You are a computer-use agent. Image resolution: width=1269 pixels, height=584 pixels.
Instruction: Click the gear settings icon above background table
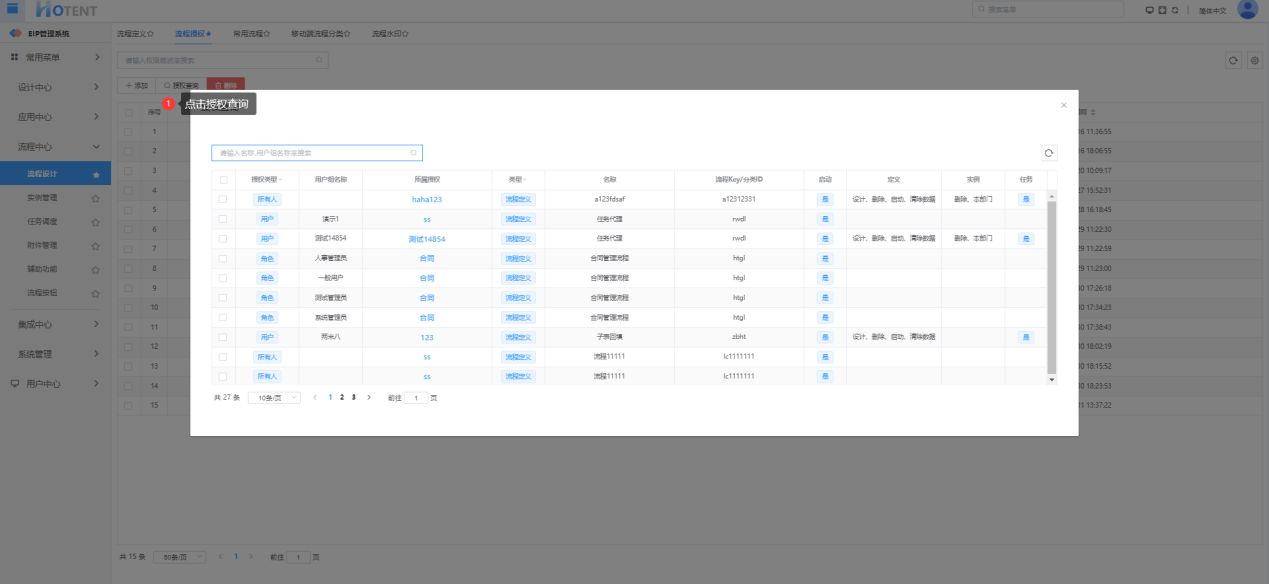(x=1255, y=61)
